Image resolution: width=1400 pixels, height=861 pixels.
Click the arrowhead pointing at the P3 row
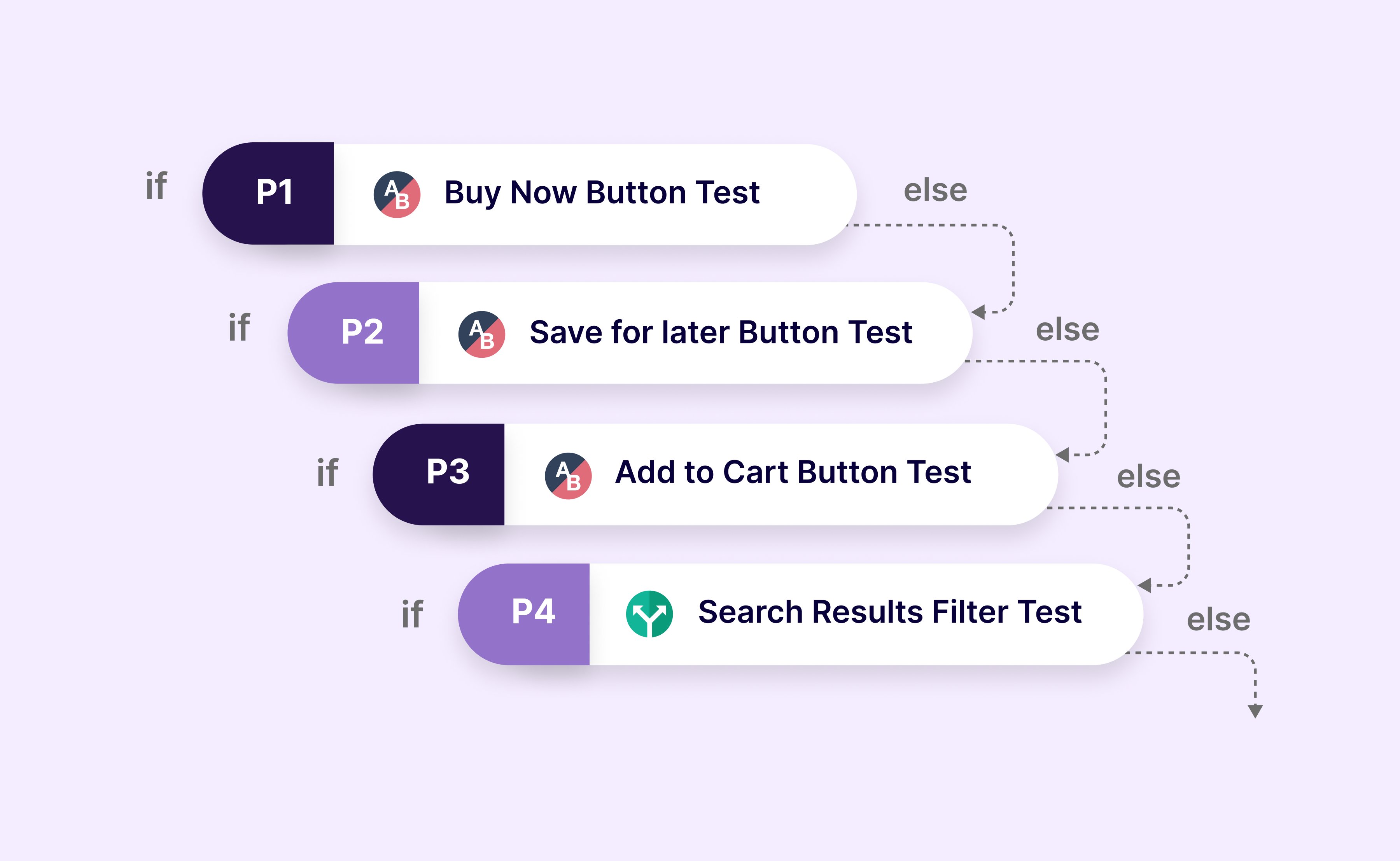pos(1062,454)
